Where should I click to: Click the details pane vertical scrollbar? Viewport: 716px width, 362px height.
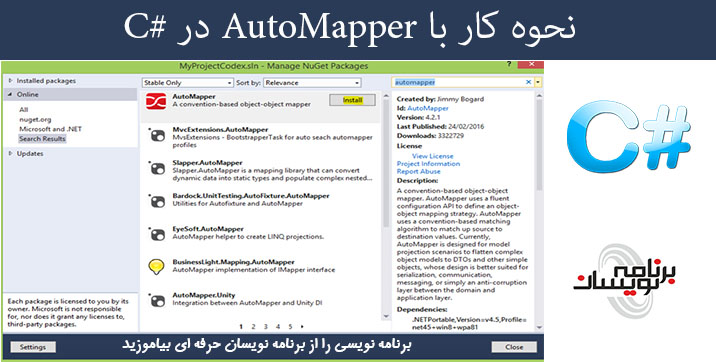[x=539, y=146]
